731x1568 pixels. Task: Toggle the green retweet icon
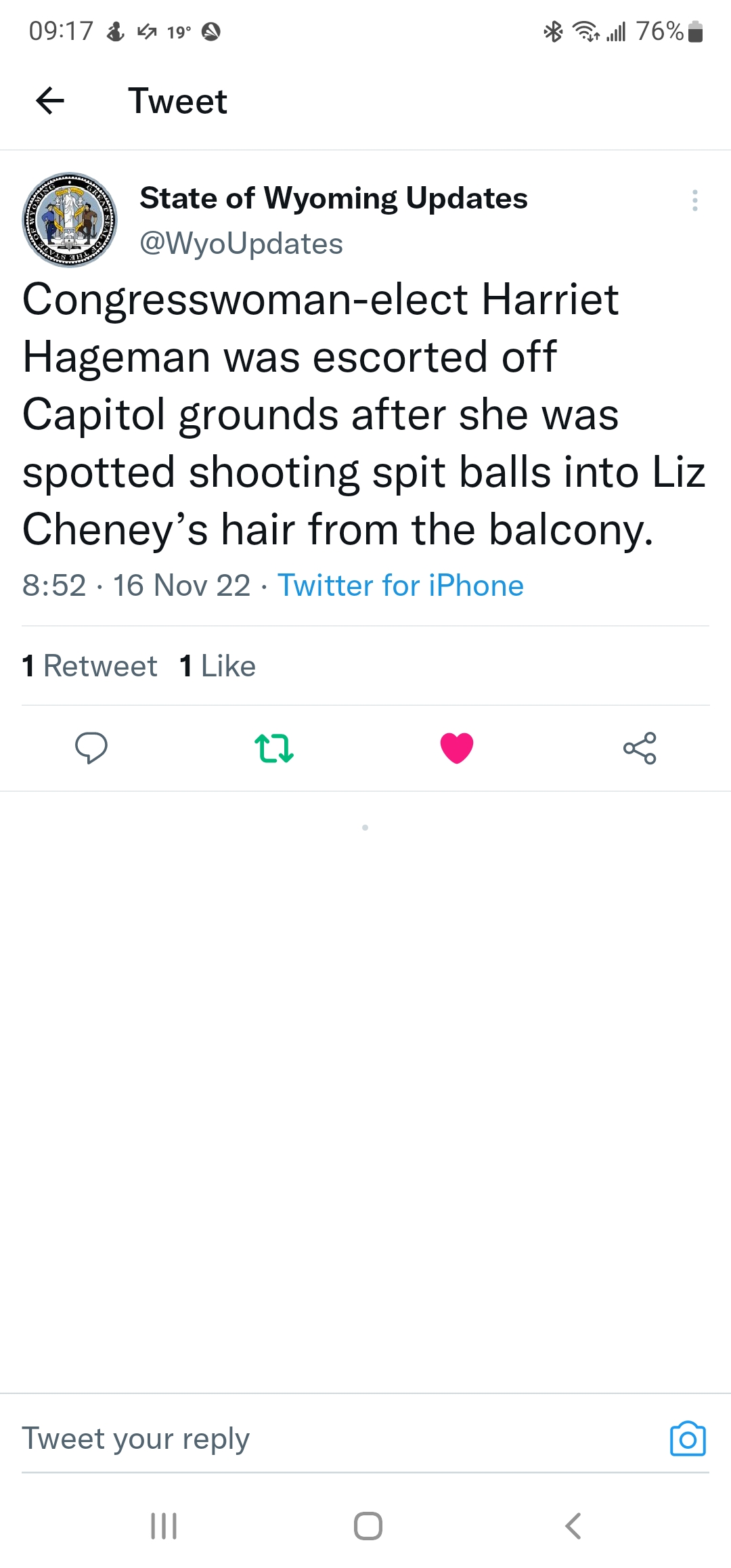click(x=273, y=748)
